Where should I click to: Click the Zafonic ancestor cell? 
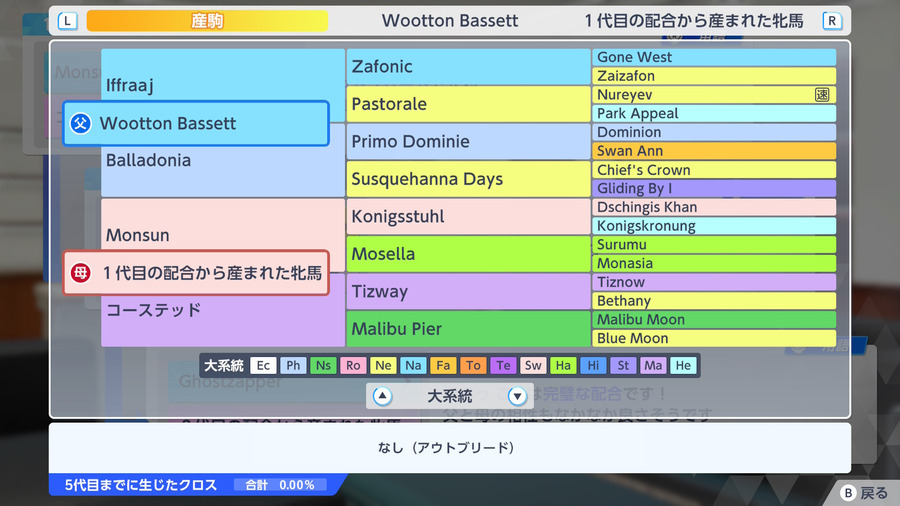(x=468, y=67)
